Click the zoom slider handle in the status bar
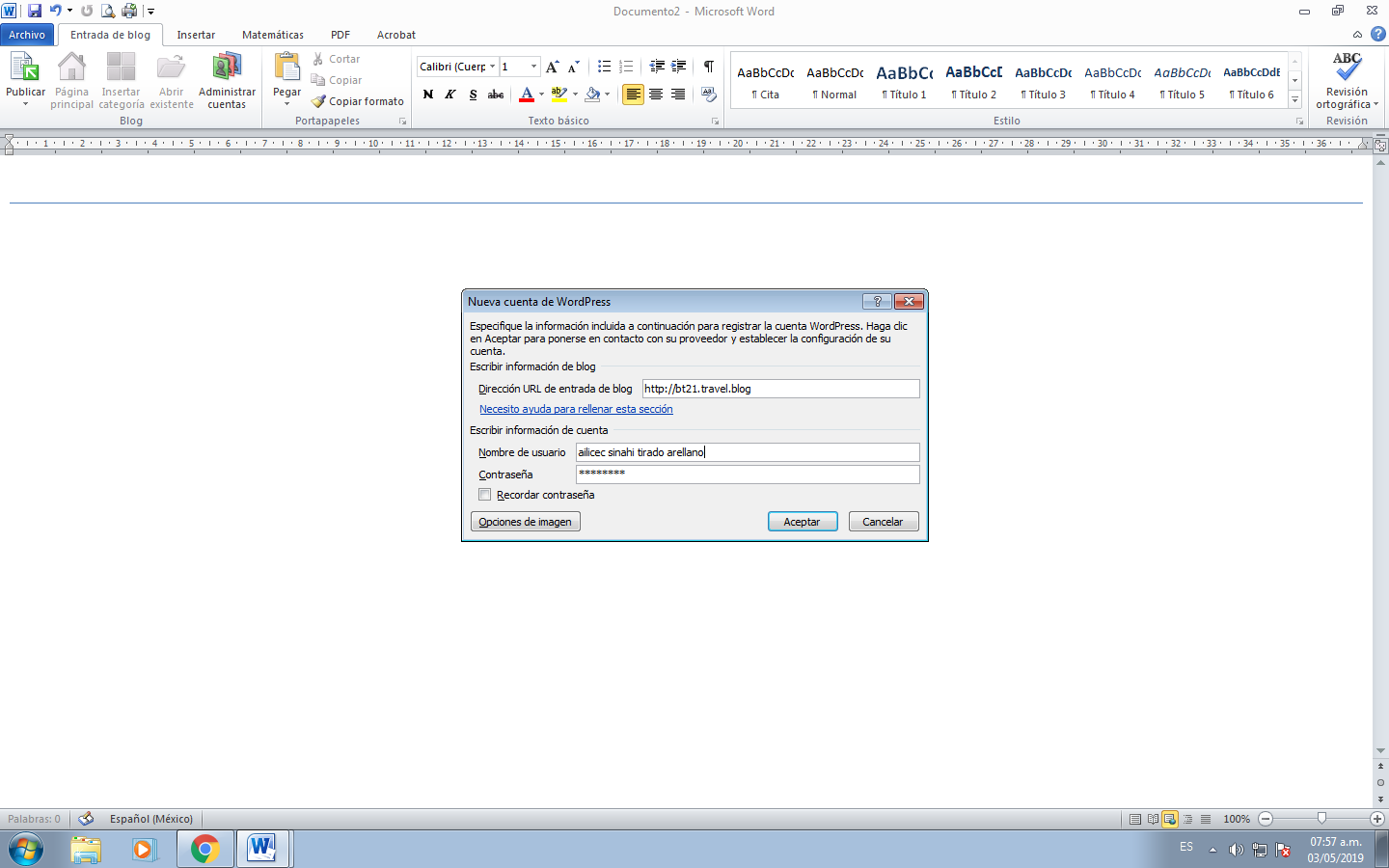The image size is (1389, 868). click(x=1321, y=819)
